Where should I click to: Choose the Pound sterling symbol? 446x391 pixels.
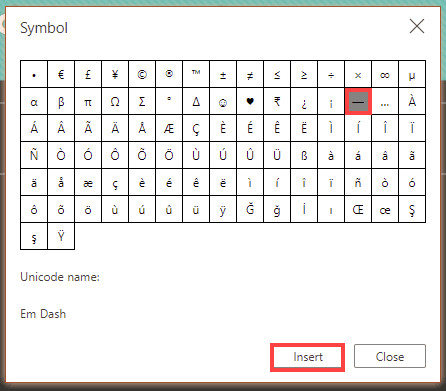(88, 74)
